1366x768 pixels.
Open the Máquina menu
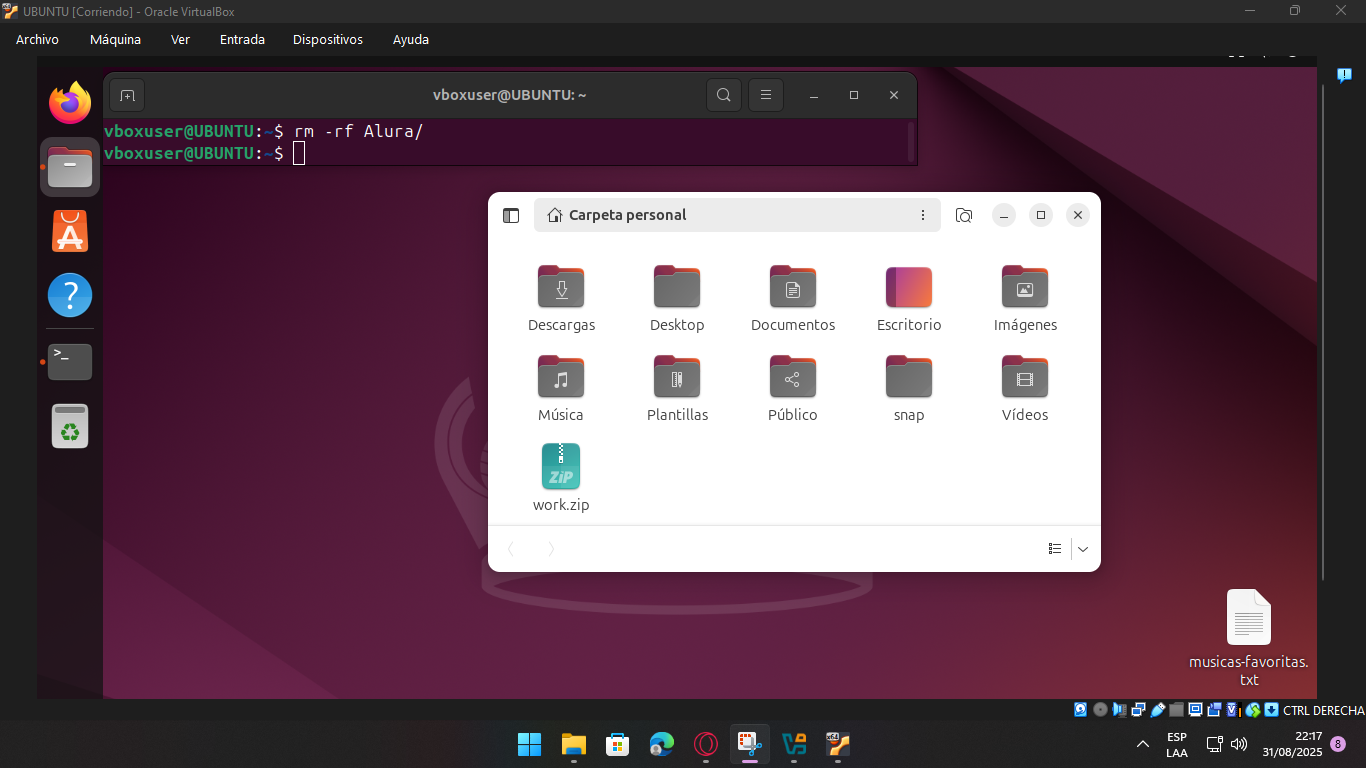click(115, 39)
